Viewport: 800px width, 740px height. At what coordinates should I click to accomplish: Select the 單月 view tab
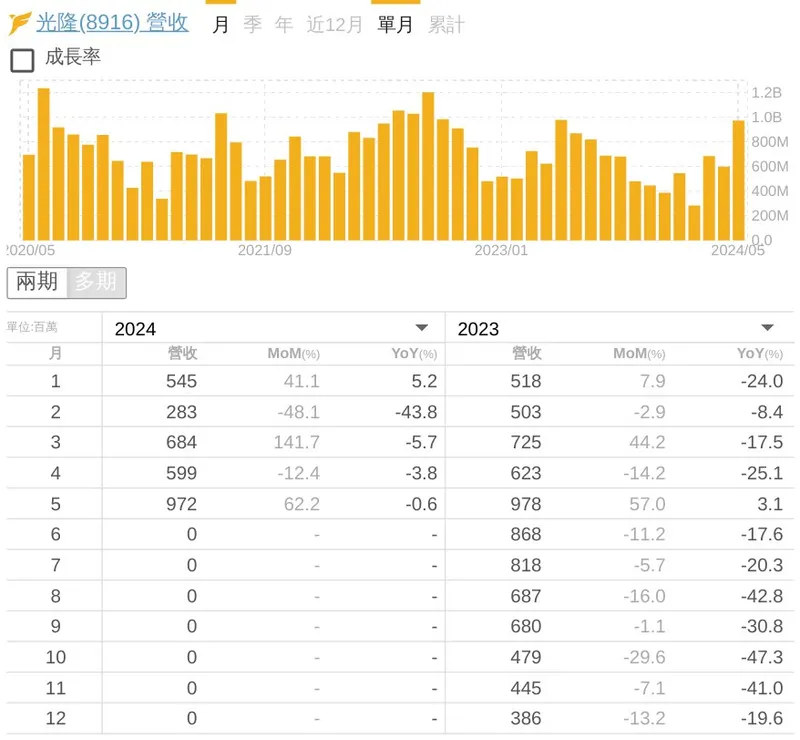(395, 24)
